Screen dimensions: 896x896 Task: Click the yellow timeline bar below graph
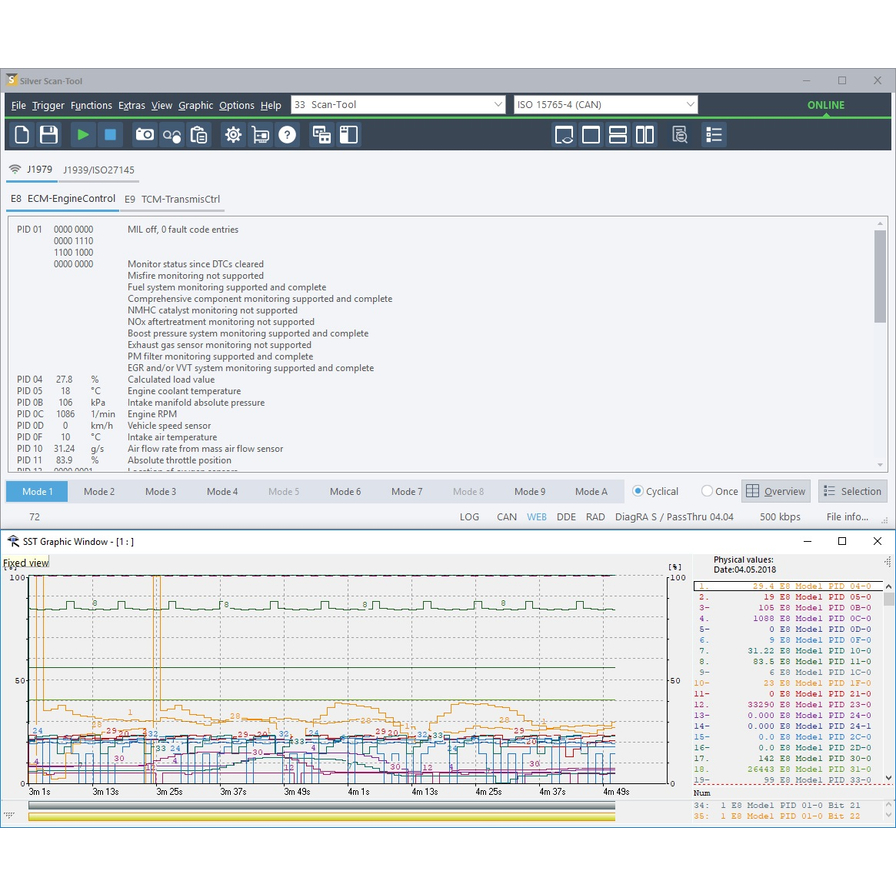(320, 817)
